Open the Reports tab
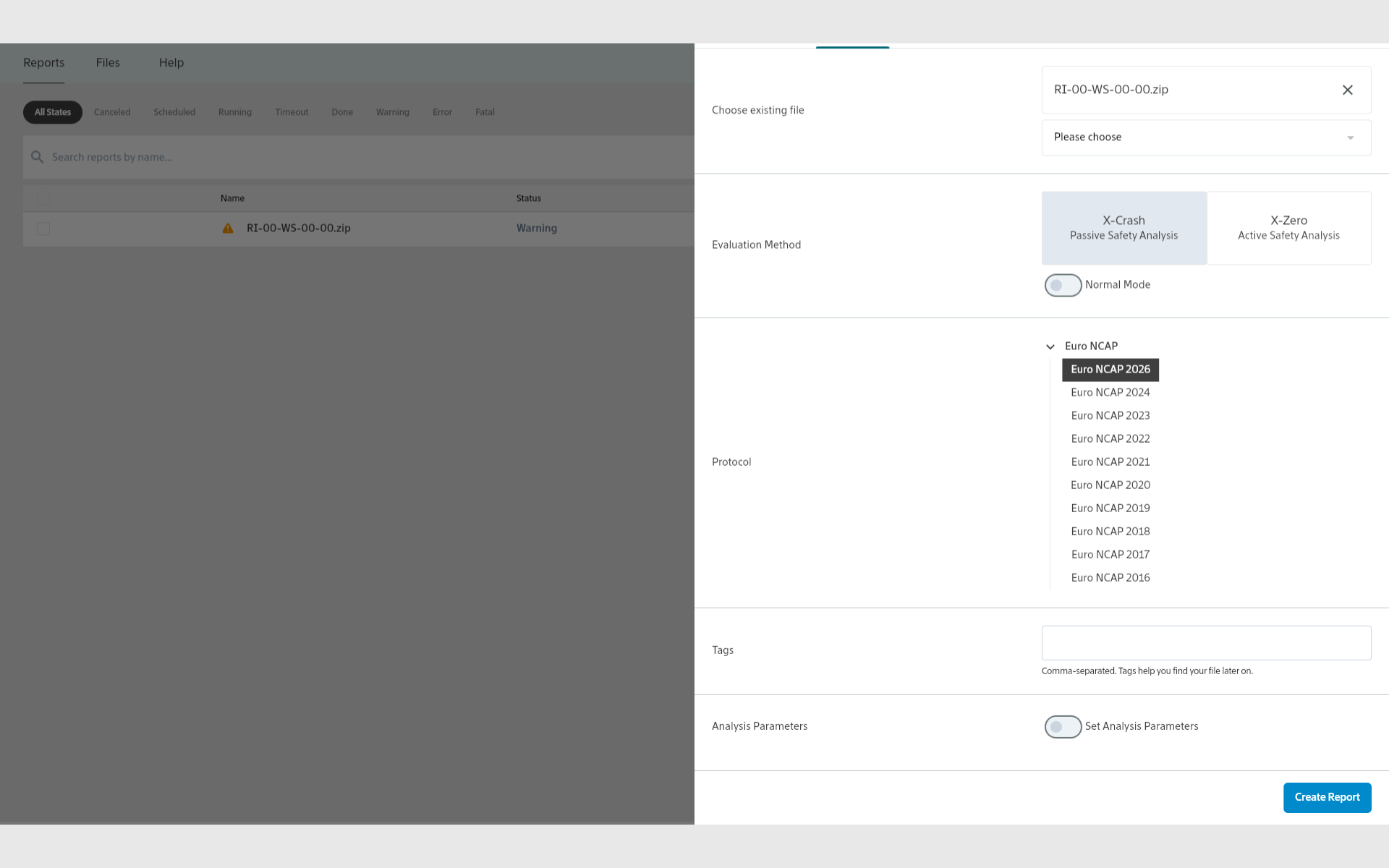The height and width of the screenshot is (868, 1389). click(43, 63)
